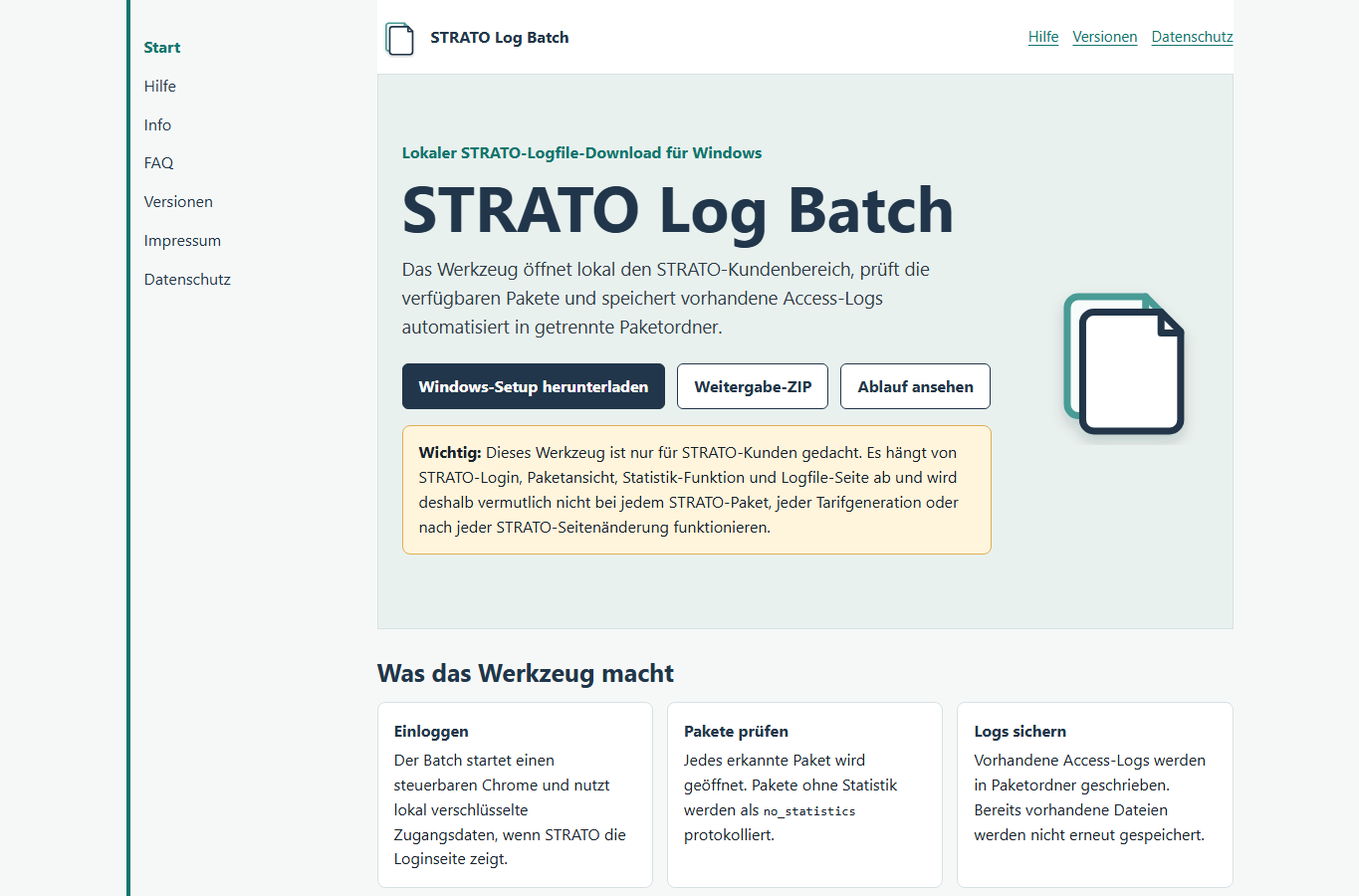Open Impressum in the sidebar
This screenshot has width=1359, height=896.
coord(182,241)
